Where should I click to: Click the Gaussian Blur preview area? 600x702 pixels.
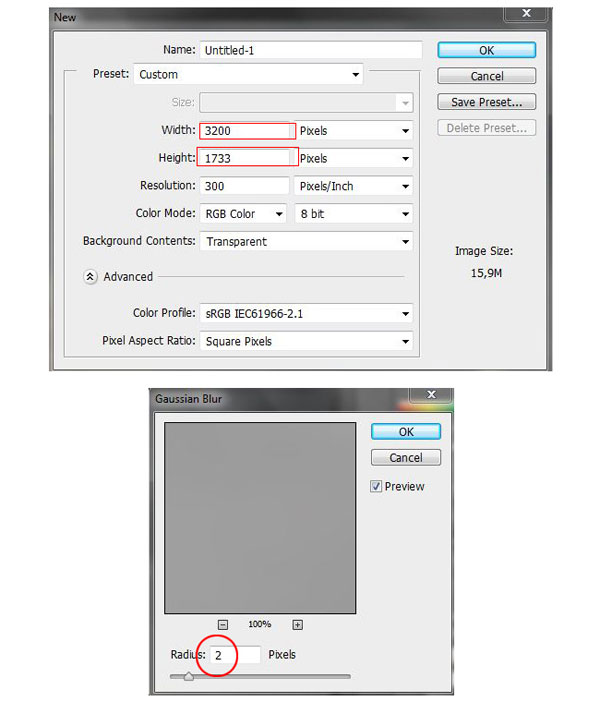point(260,518)
